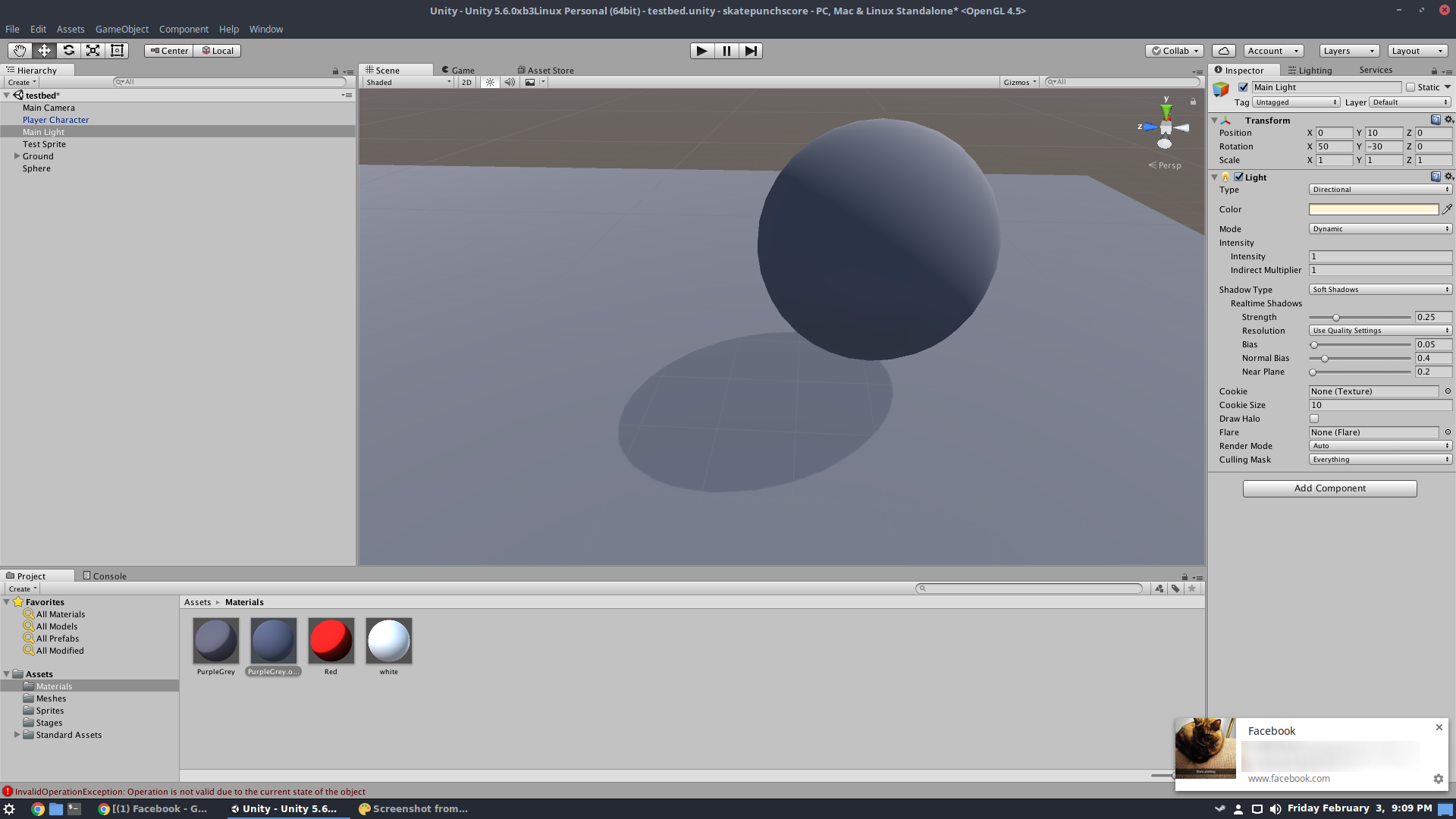Screen dimensions: 1456x819
Task: Save search as favorite star
Action: 1192,588
